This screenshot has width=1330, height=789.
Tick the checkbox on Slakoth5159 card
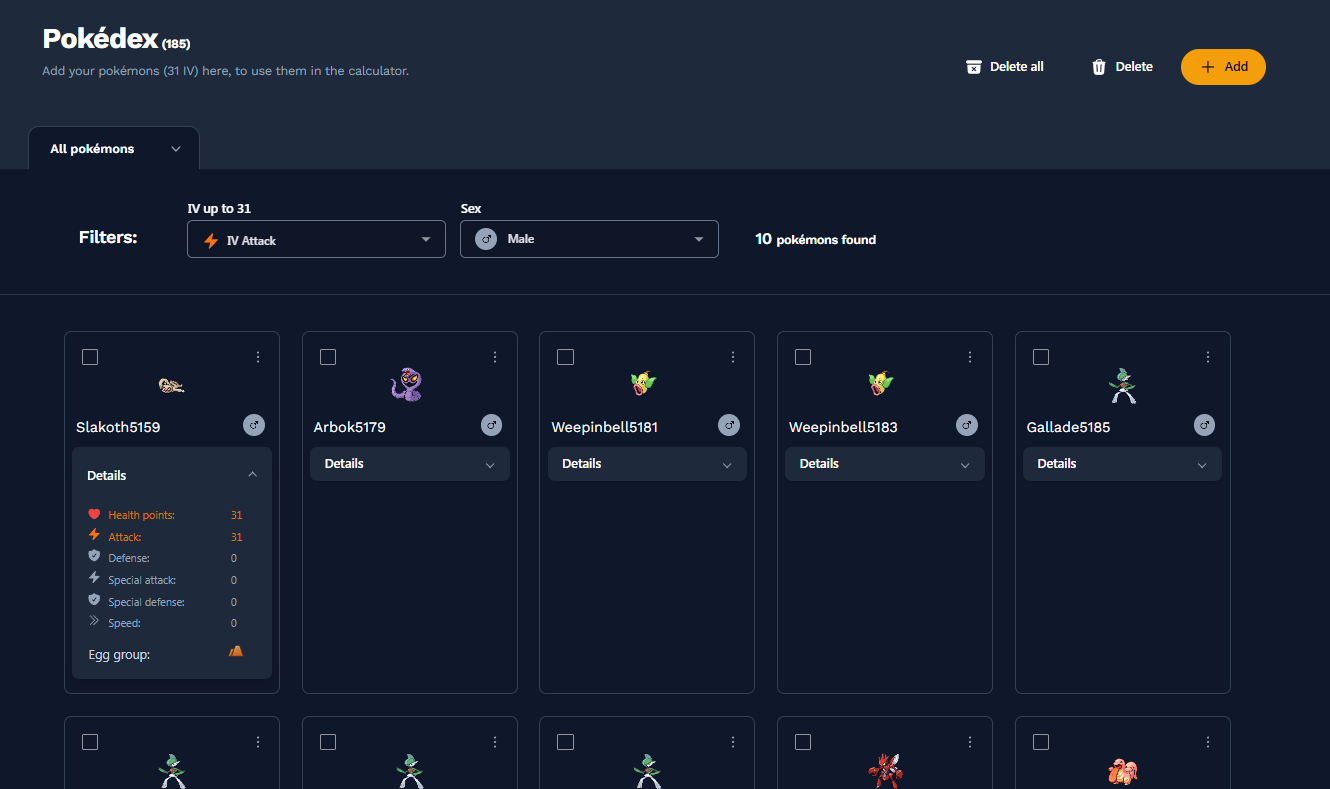(x=90, y=357)
